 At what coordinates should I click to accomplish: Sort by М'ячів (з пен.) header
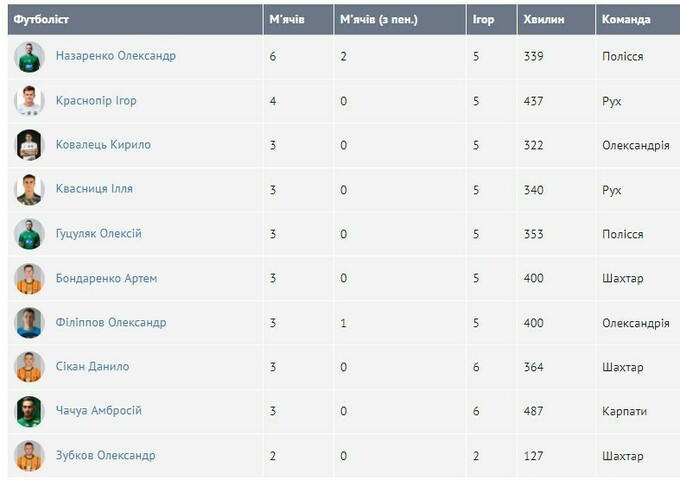(378, 20)
